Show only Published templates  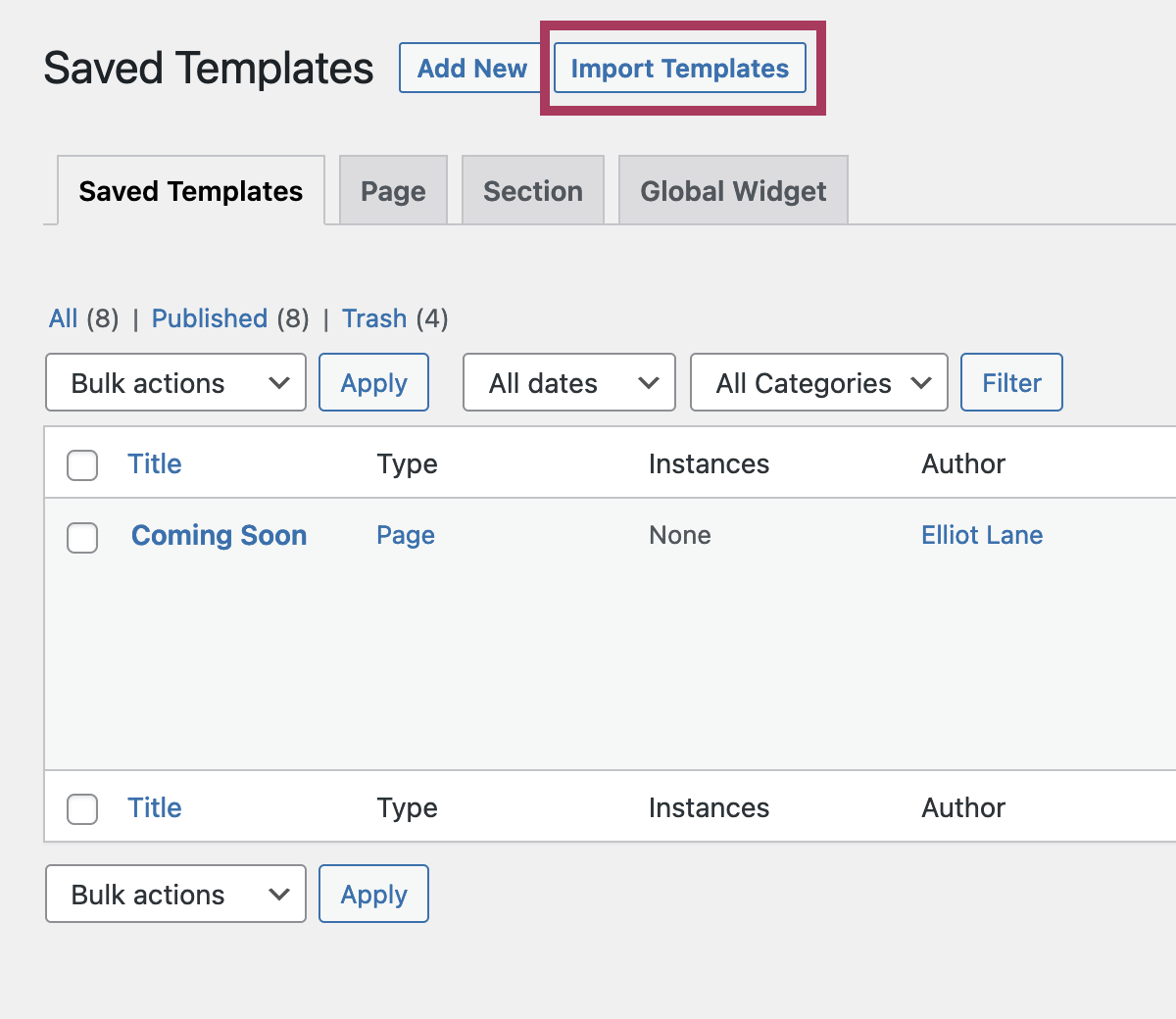pyautogui.click(x=209, y=317)
